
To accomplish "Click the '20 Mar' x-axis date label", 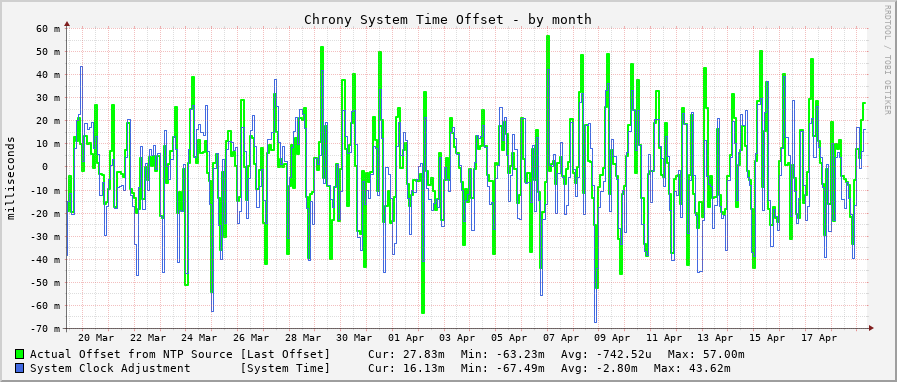I will point(96,338).
